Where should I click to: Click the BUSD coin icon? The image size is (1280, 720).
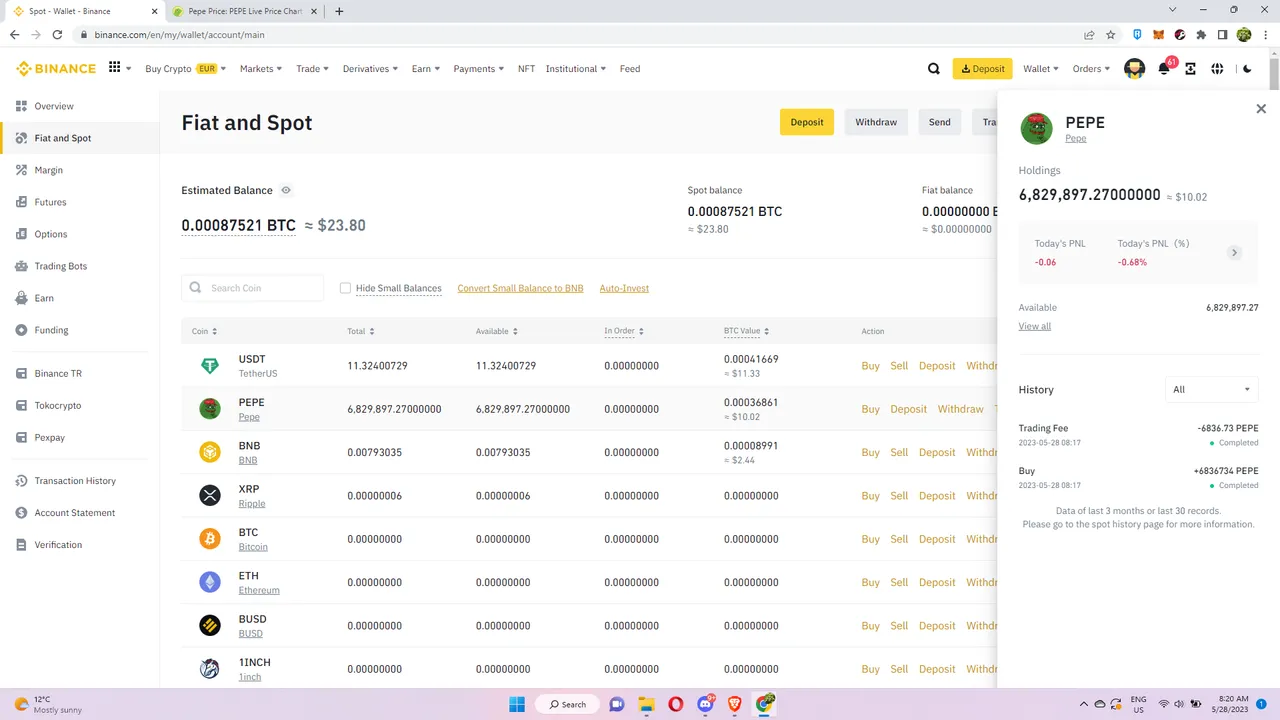point(209,626)
